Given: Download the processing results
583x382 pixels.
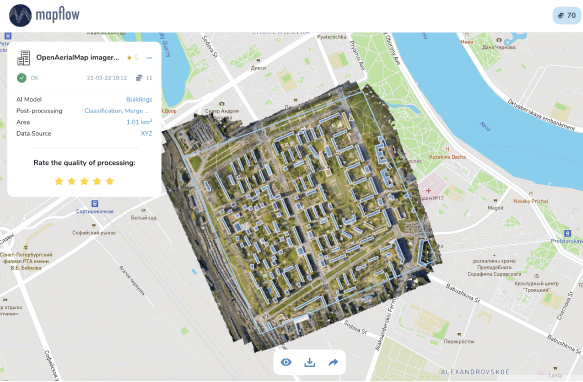Looking at the screenshot, I should [310, 362].
